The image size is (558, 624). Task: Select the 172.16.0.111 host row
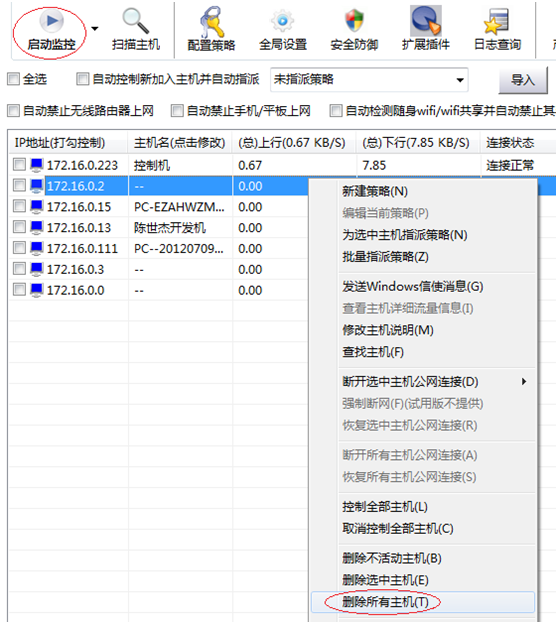click(158, 248)
